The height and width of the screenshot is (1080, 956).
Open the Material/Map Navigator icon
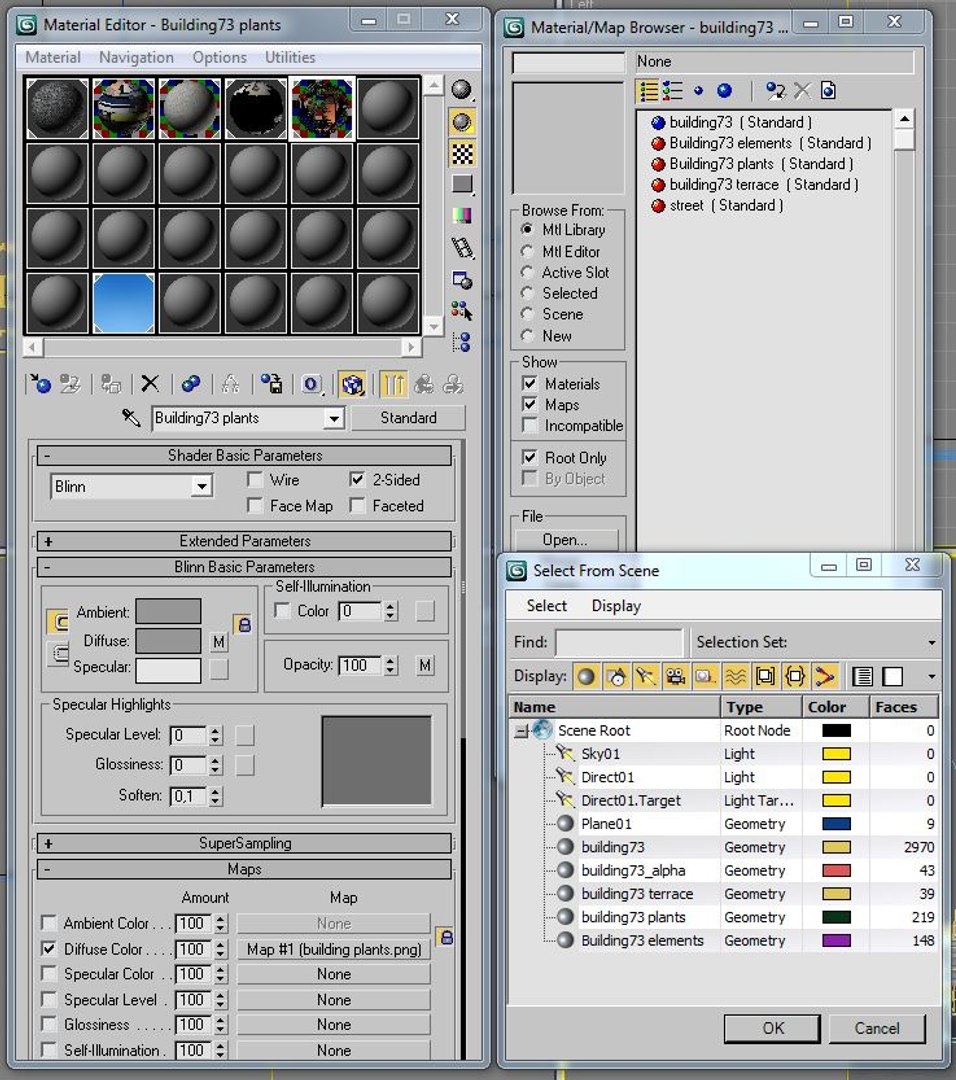tap(461, 342)
